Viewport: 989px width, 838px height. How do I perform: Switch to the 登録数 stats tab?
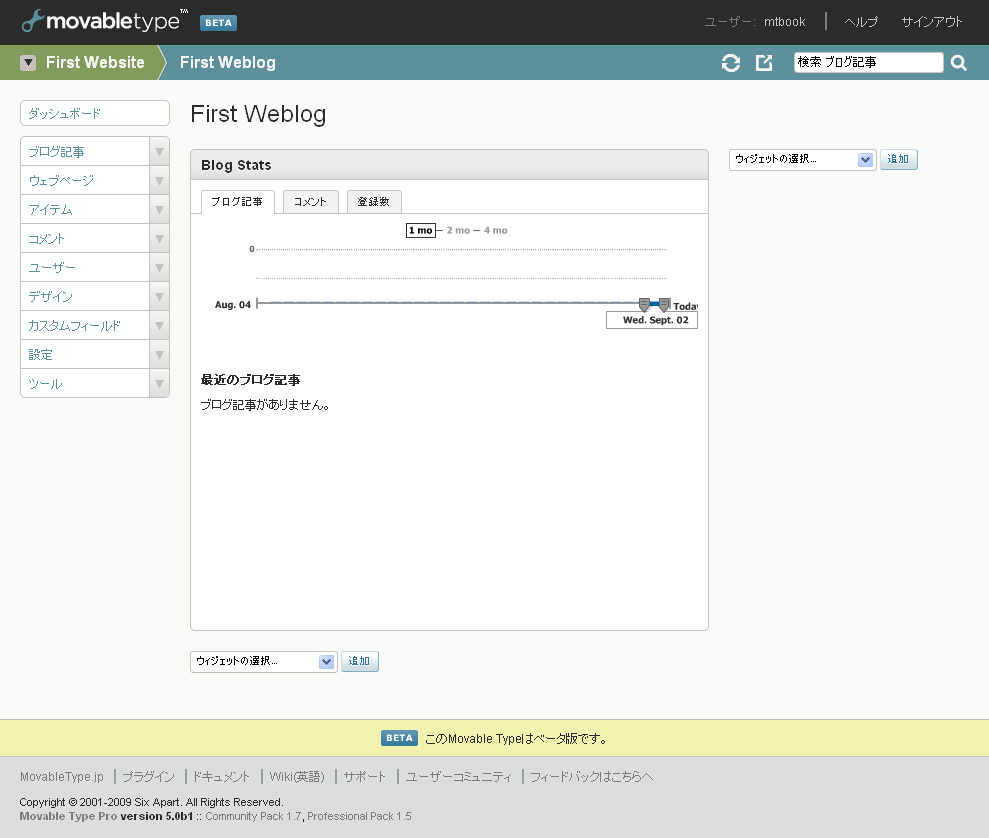pyautogui.click(x=373, y=202)
